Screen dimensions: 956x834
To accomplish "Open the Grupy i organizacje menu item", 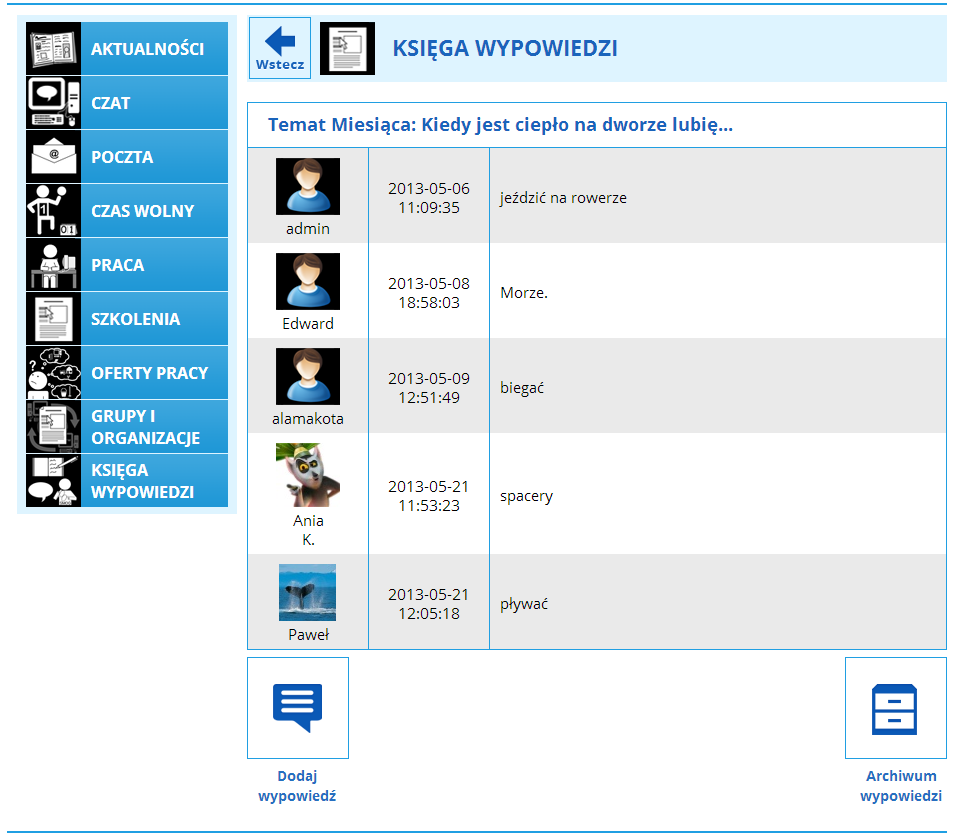I will (x=127, y=426).
